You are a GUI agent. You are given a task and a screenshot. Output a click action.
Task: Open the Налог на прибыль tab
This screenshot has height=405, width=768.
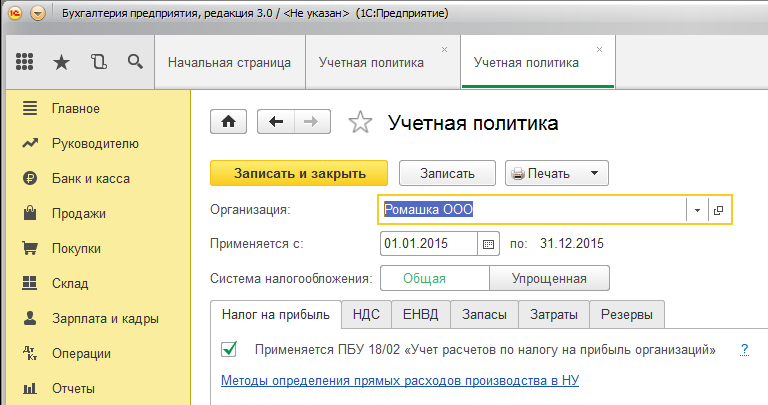[276, 314]
